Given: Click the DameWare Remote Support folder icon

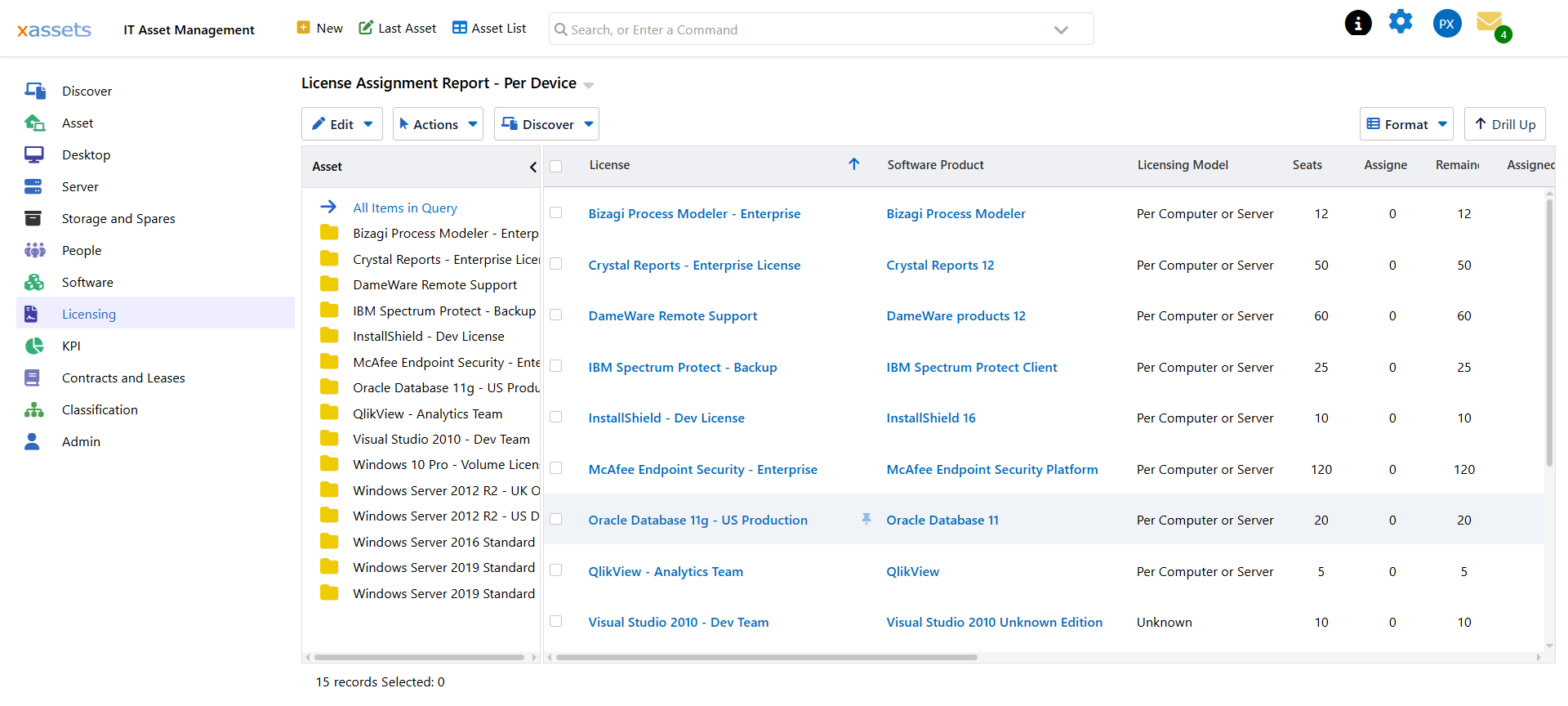Looking at the screenshot, I should (329, 284).
